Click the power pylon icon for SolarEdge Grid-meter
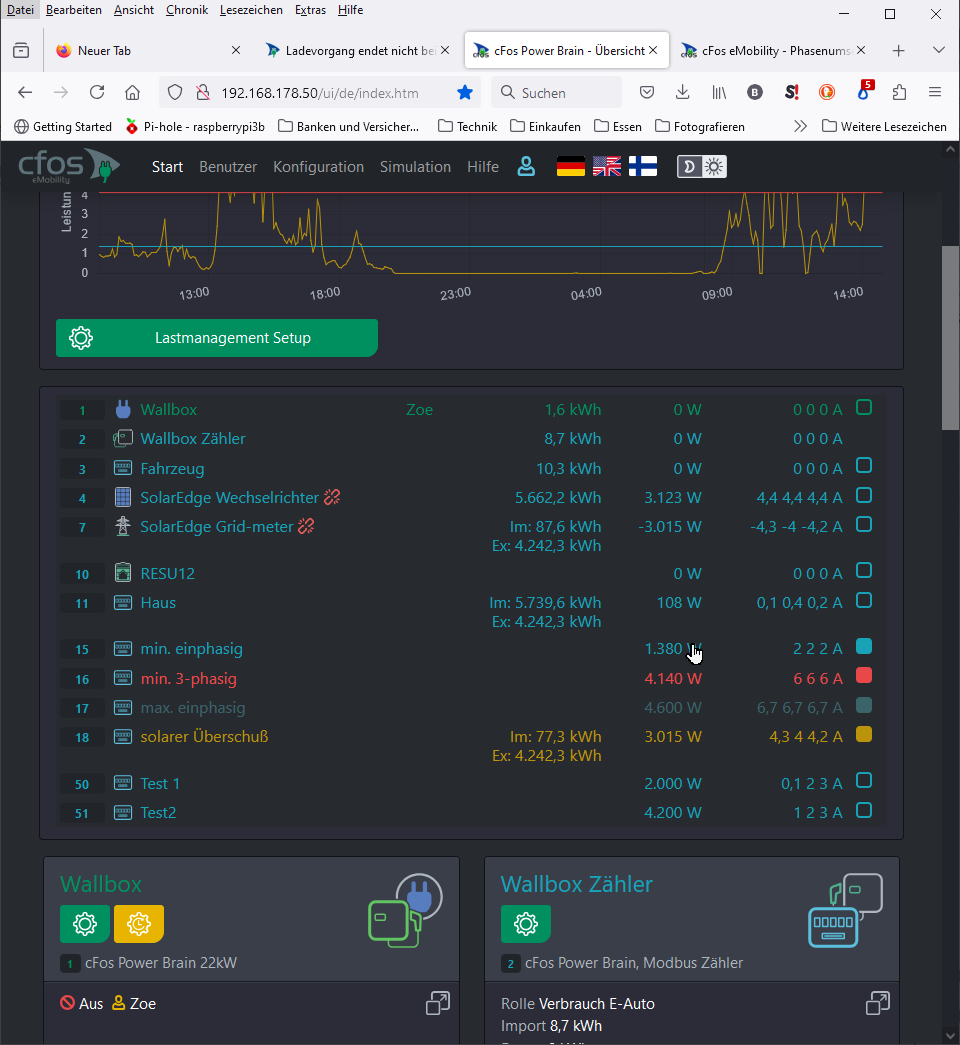Viewport: 960px width, 1045px height. 123,526
